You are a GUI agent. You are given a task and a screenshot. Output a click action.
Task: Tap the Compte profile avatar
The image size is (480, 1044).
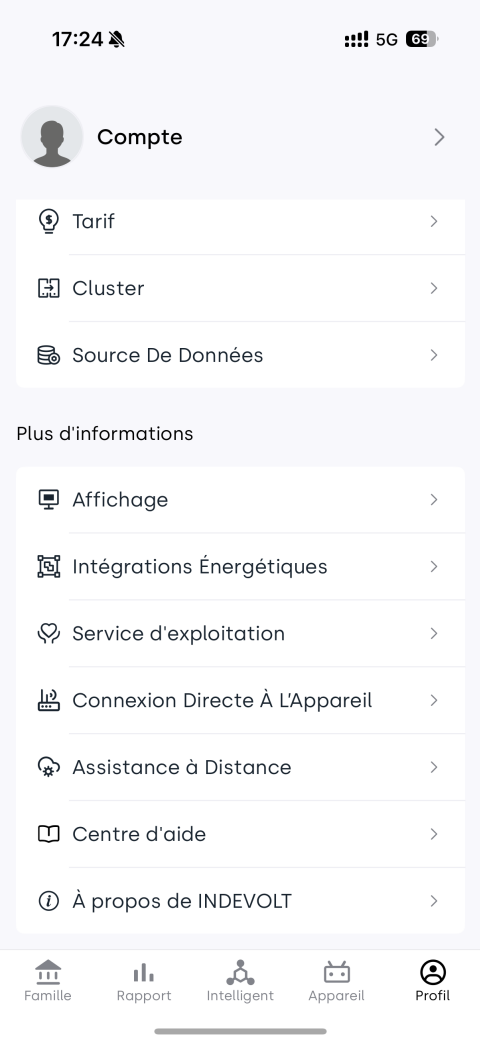52,136
